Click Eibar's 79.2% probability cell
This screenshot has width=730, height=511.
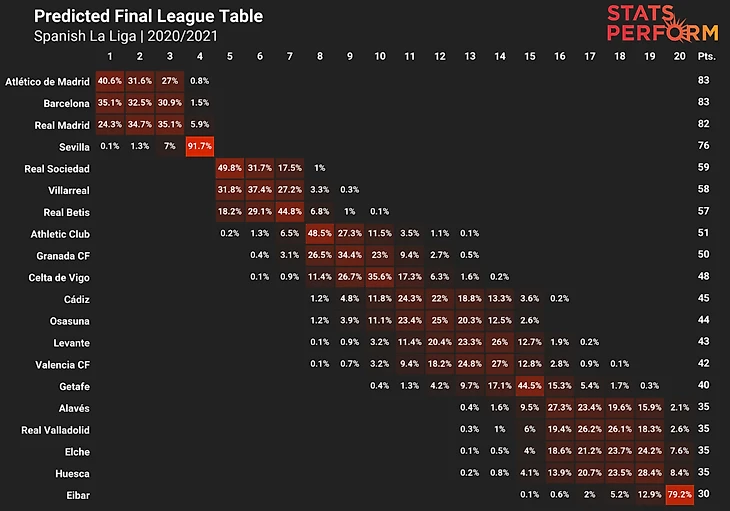[680, 494]
